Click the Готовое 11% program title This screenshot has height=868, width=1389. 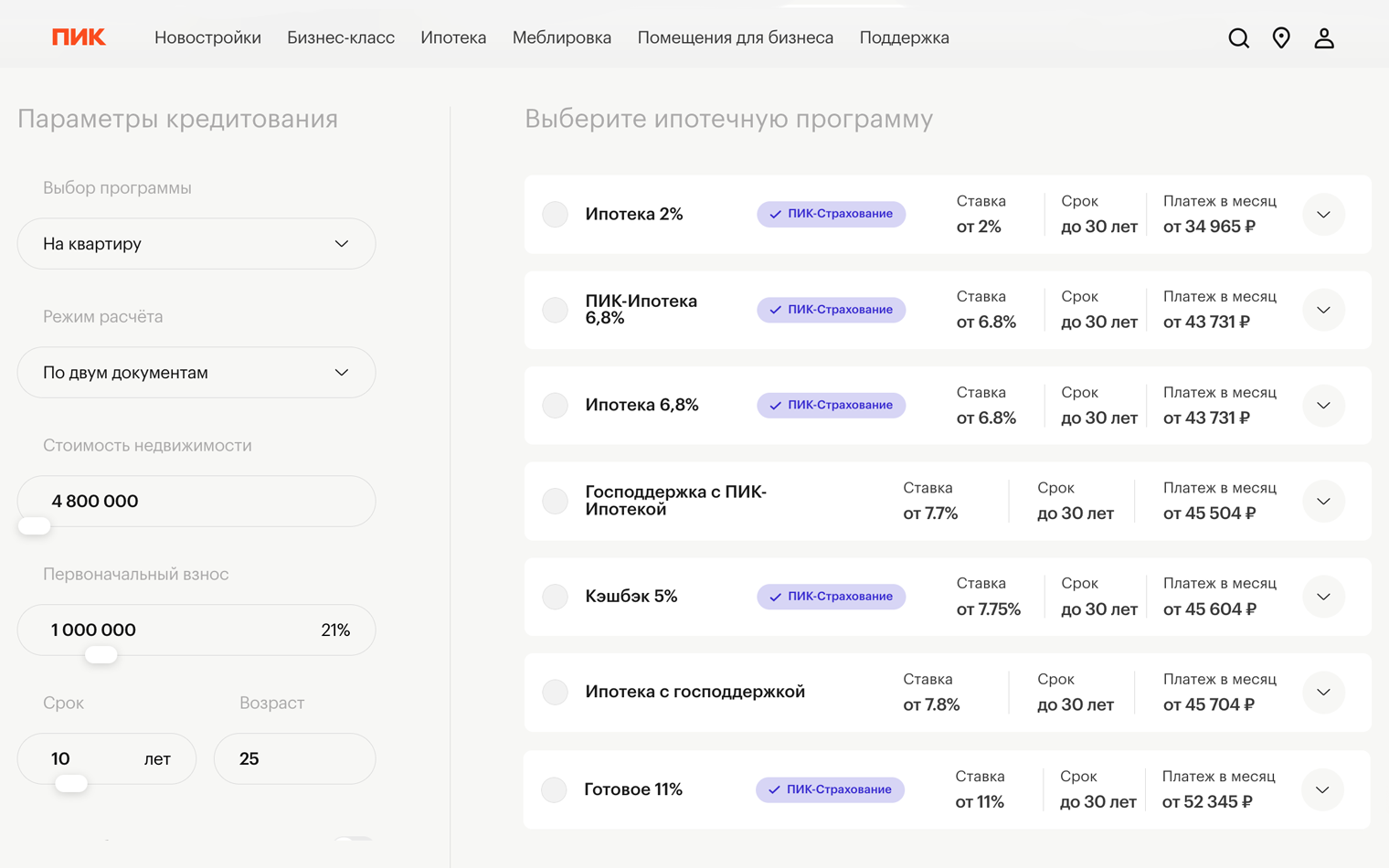(x=633, y=789)
